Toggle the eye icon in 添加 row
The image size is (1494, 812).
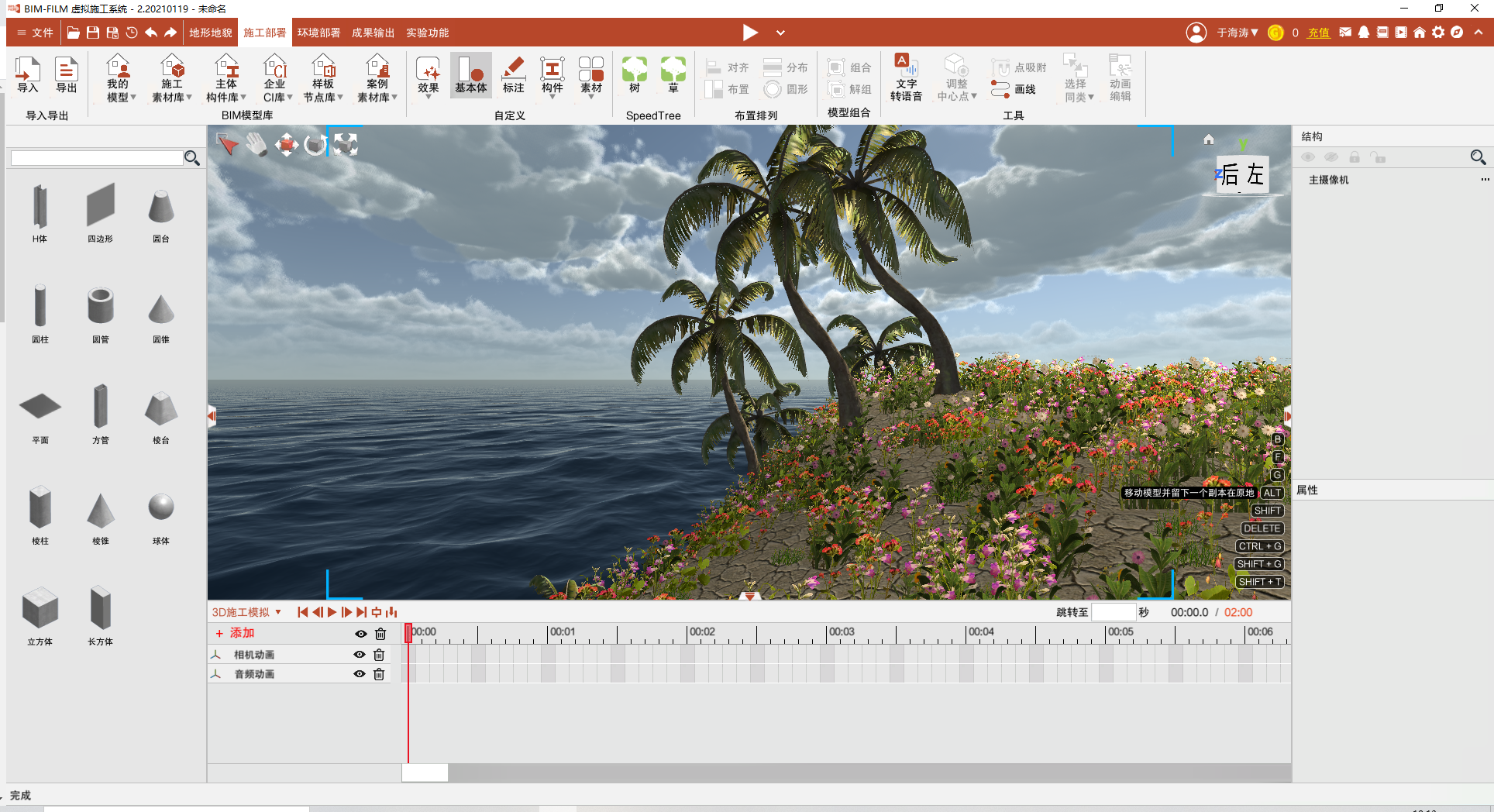[360, 634]
